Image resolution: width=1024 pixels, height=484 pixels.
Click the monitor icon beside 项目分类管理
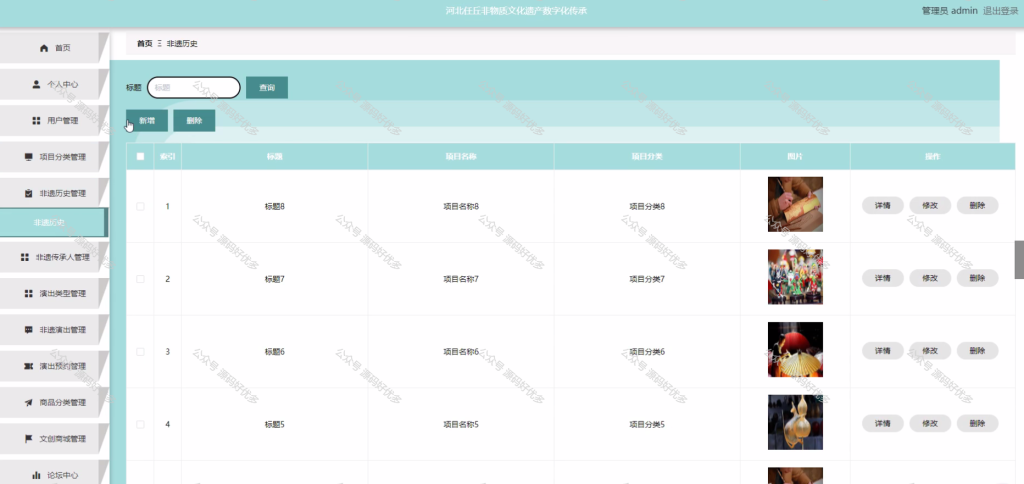pyautogui.click(x=28, y=157)
